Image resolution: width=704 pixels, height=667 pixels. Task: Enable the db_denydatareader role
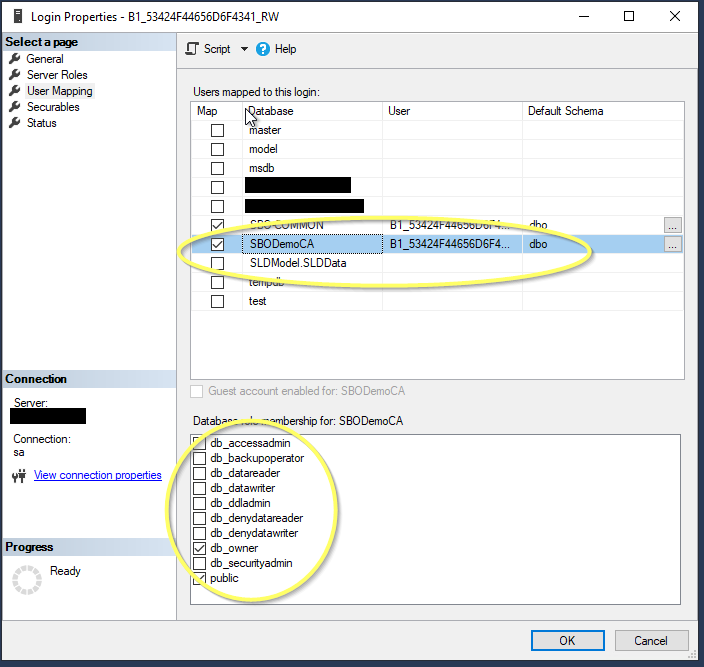(x=199, y=518)
